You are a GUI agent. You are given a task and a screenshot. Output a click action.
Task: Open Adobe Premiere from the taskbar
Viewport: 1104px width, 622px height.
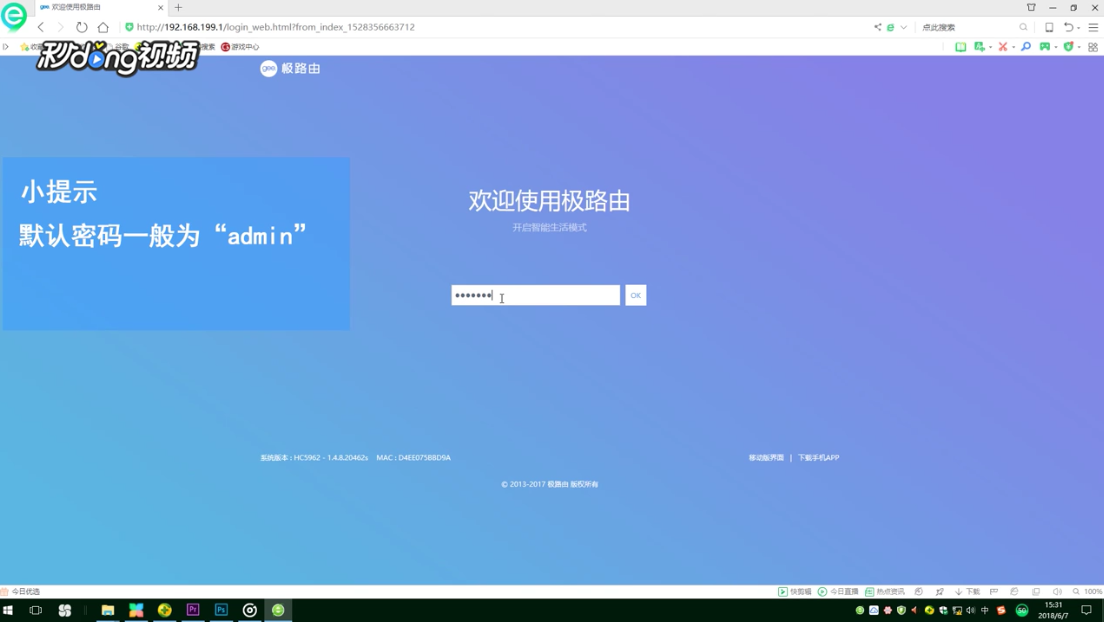192,610
